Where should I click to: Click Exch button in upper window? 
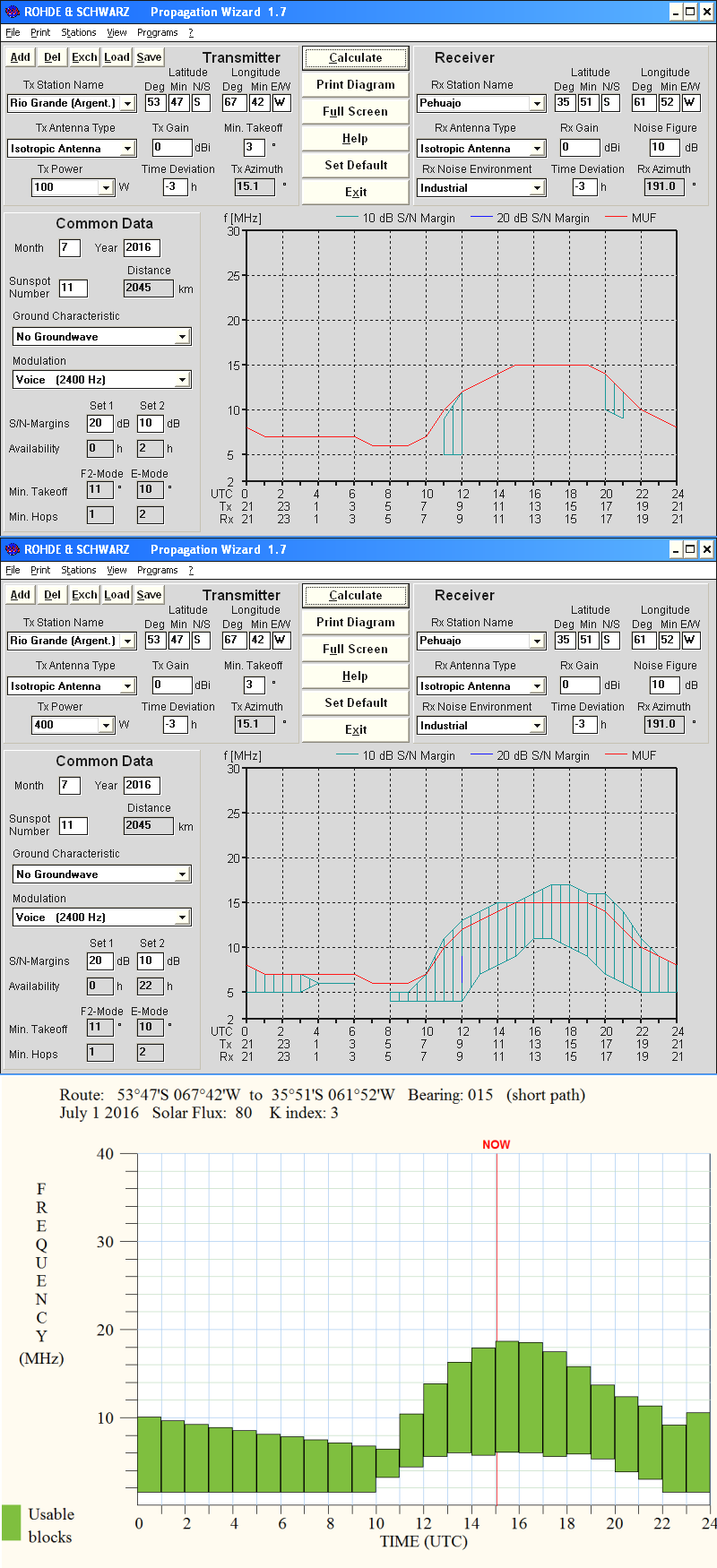point(85,57)
